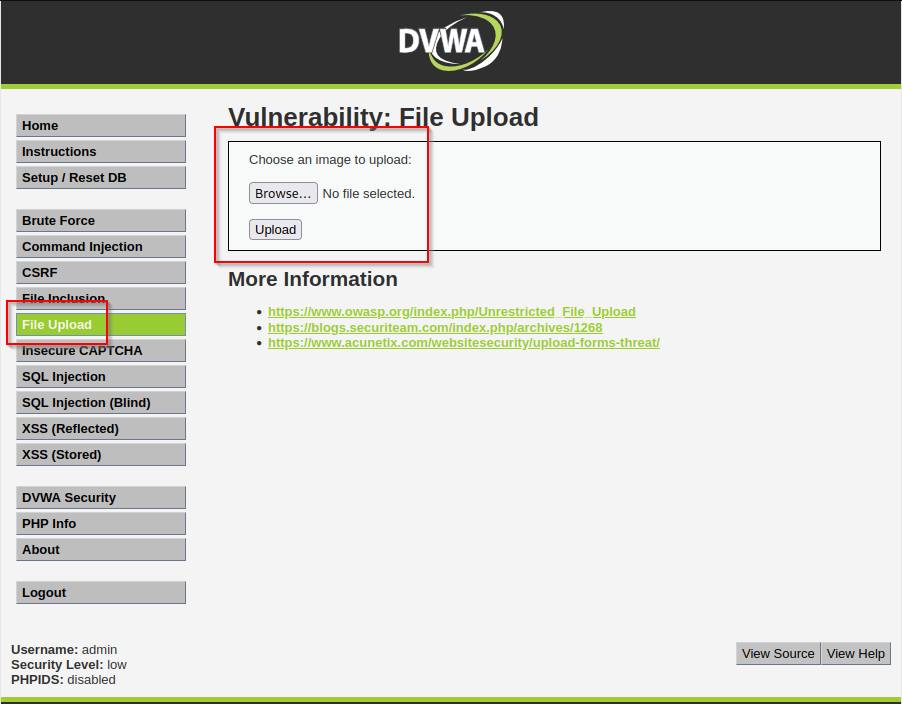The width and height of the screenshot is (902, 704).
Task: Open the Insecure CAPTCHA page
Action: [x=101, y=350]
